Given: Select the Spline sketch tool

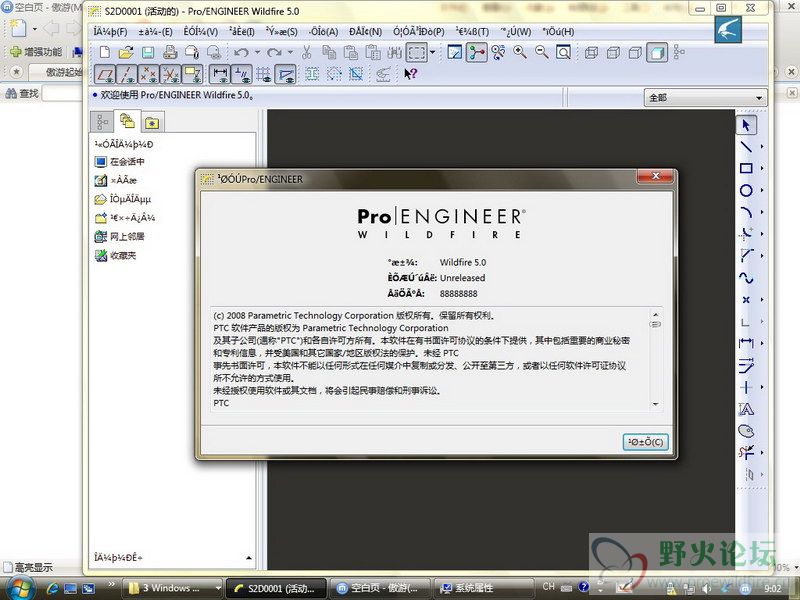Looking at the screenshot, I should click(x=746, y=278).
